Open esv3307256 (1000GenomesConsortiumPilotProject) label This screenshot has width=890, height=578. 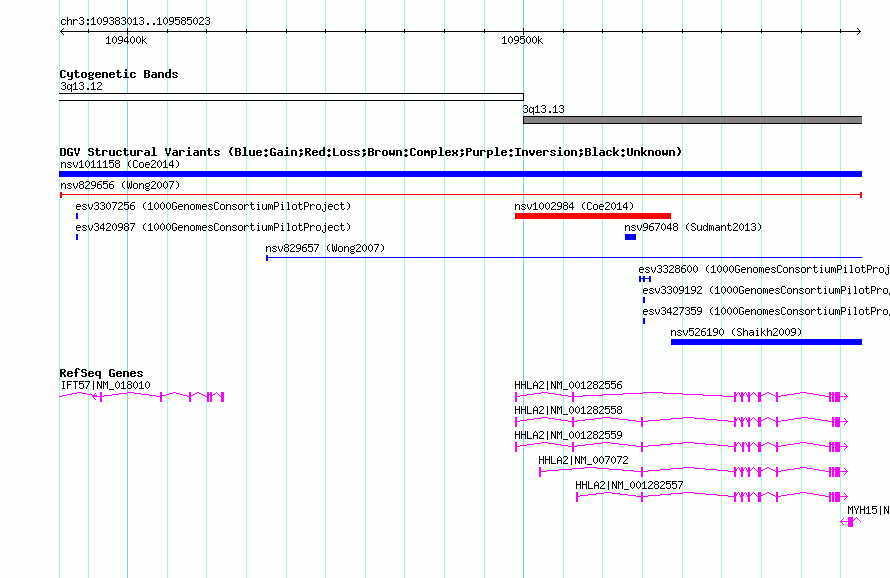[213, 206]
